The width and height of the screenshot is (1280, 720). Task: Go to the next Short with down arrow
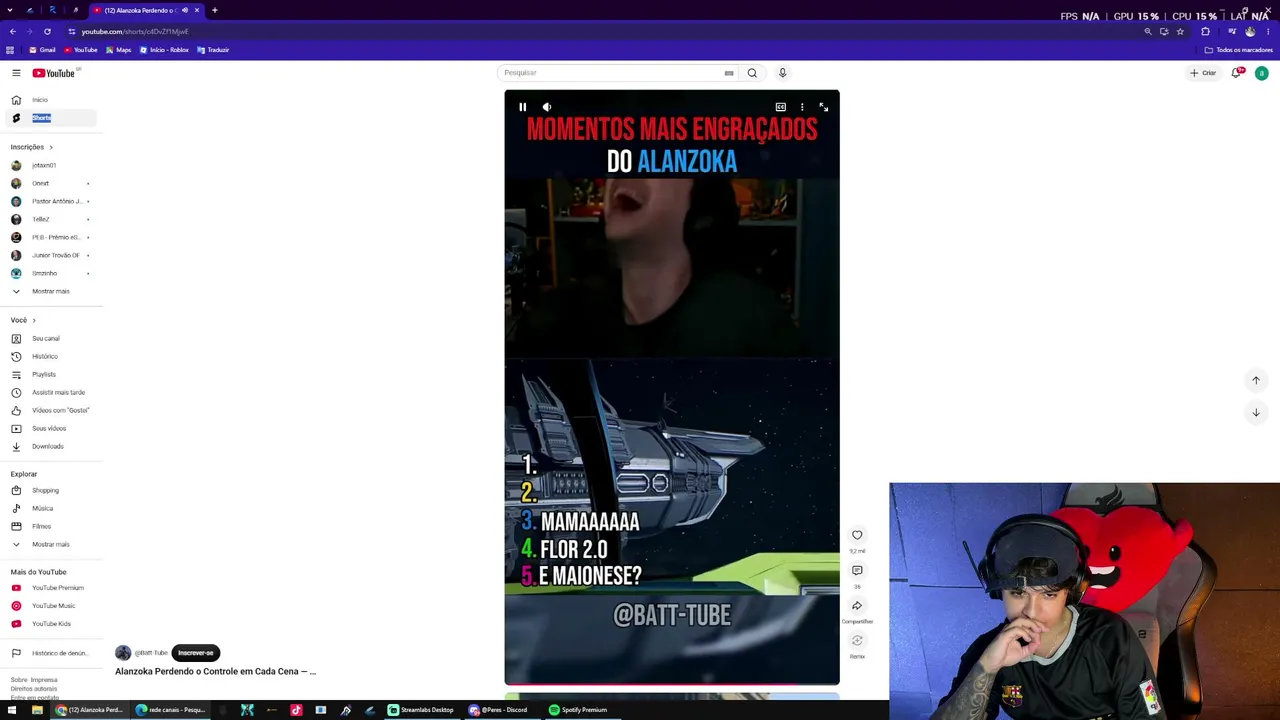pyautogui.click(x=1256, y=412)
